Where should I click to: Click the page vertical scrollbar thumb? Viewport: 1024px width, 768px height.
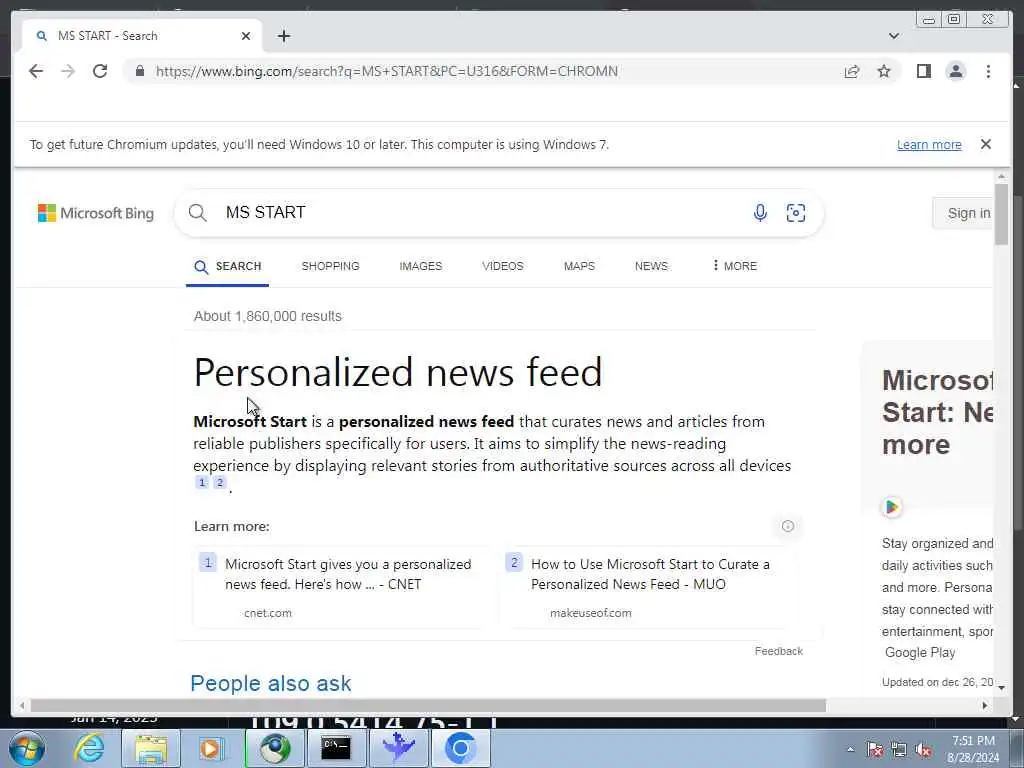1001,214
